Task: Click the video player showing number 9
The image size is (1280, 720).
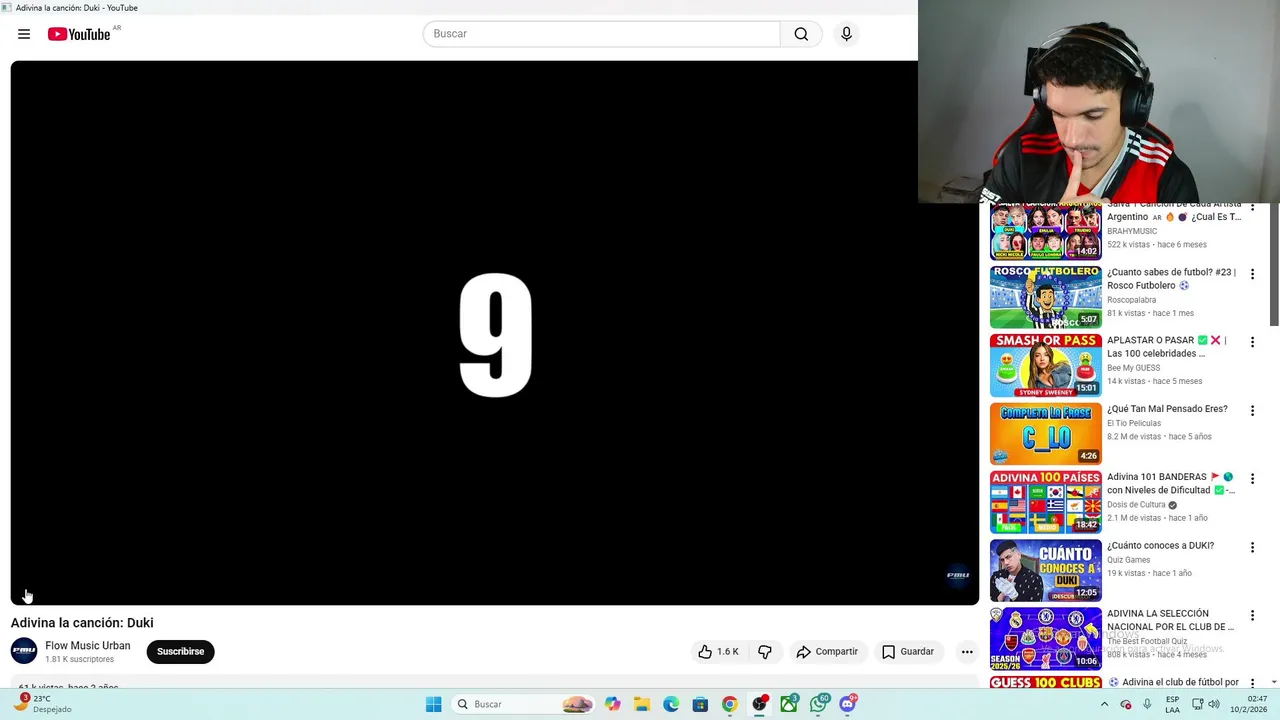Action: click(x=495, y=333)
